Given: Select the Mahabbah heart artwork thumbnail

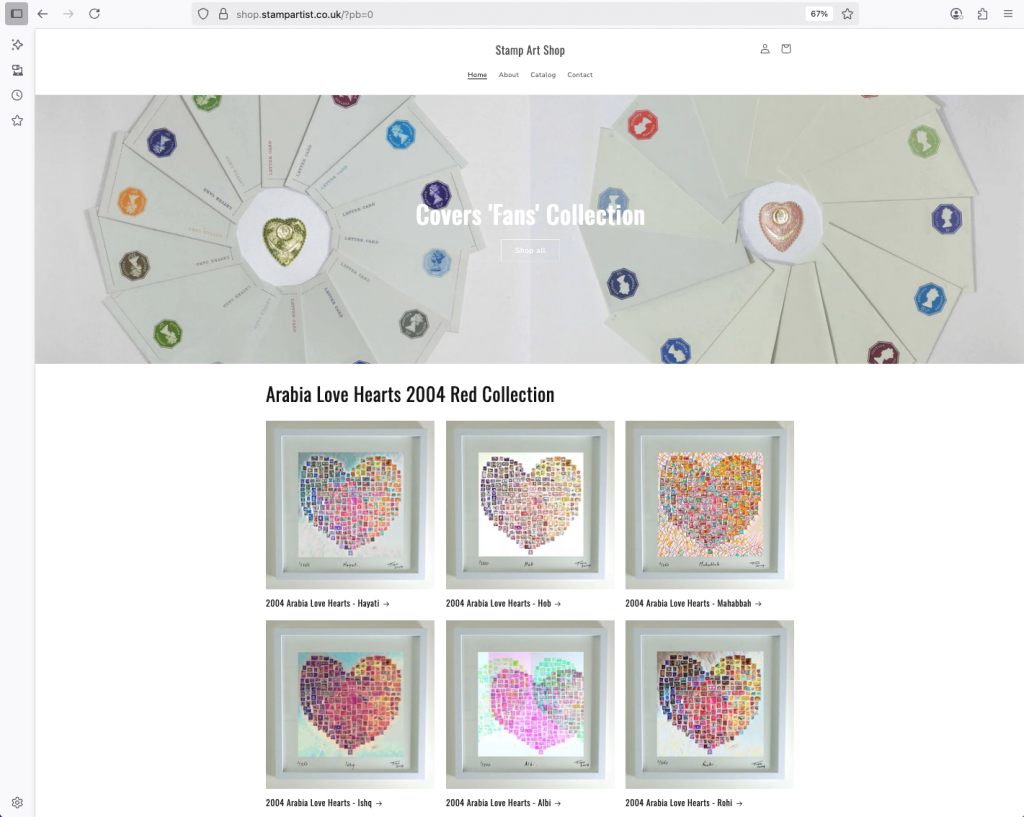Looking at the screenshot, I should tap(709, 505).
